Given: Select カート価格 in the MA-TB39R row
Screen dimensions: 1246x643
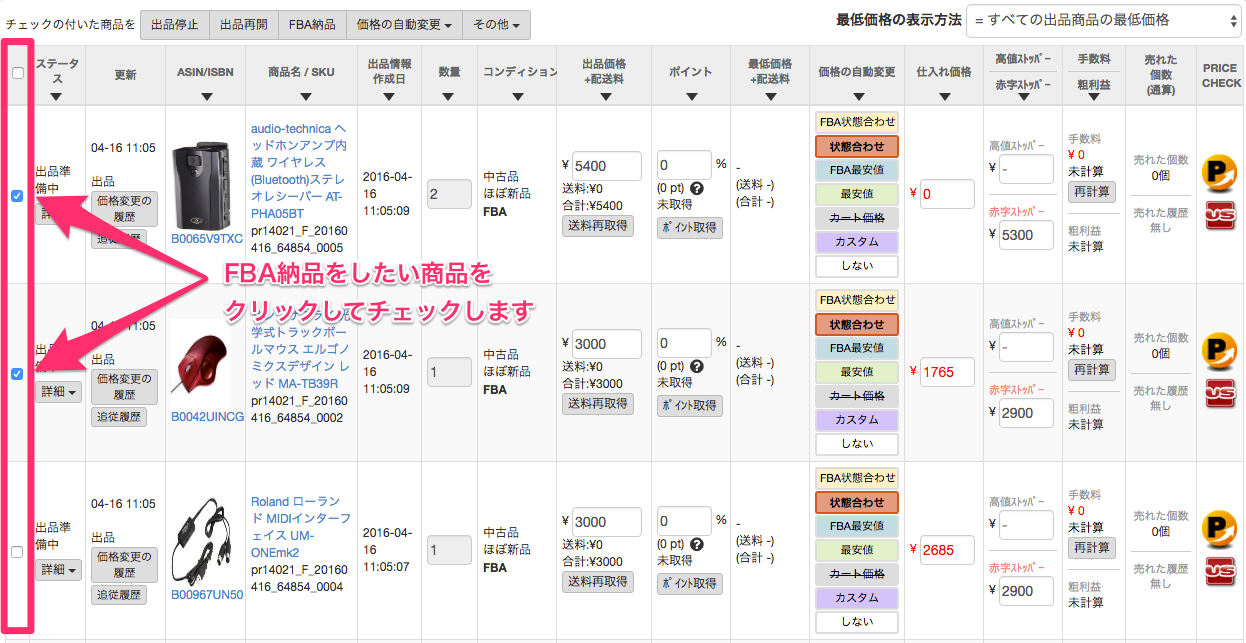Looking at the screenshot, I should pyautogui.click(x=857, y=396).
